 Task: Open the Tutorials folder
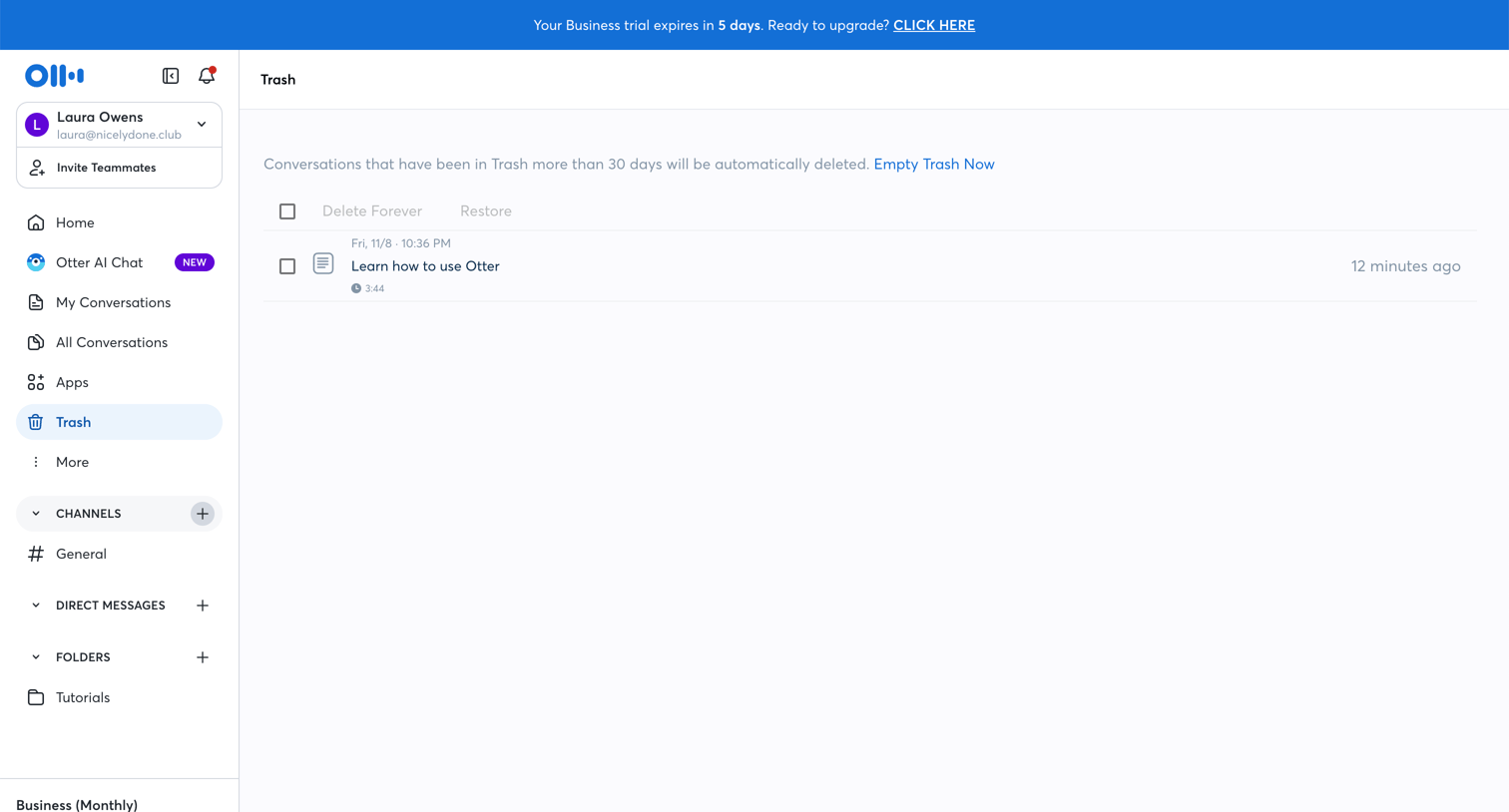coord(119,697)
